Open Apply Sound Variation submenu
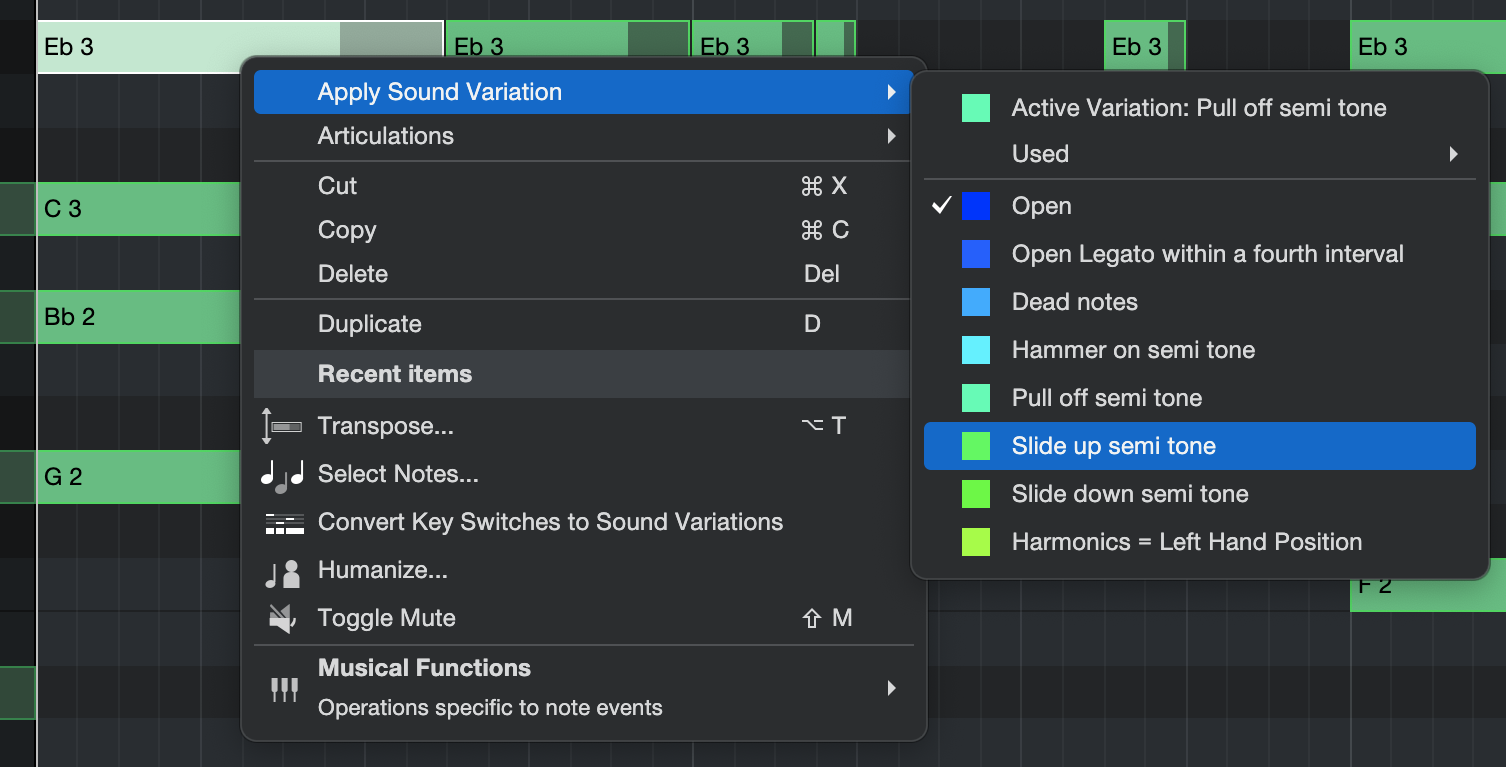The height and width of the screenshot is (767, 1506). click(584, 92)
